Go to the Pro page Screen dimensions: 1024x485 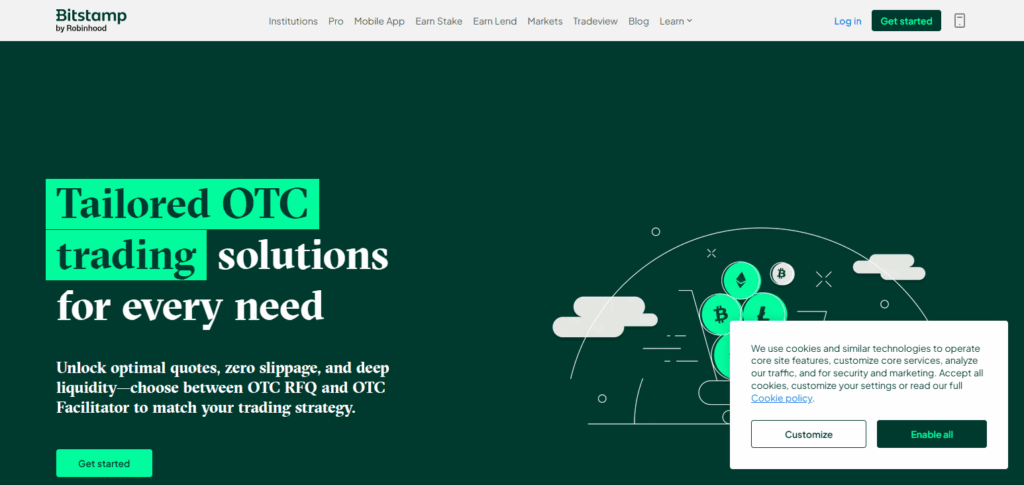coord(336,21)
